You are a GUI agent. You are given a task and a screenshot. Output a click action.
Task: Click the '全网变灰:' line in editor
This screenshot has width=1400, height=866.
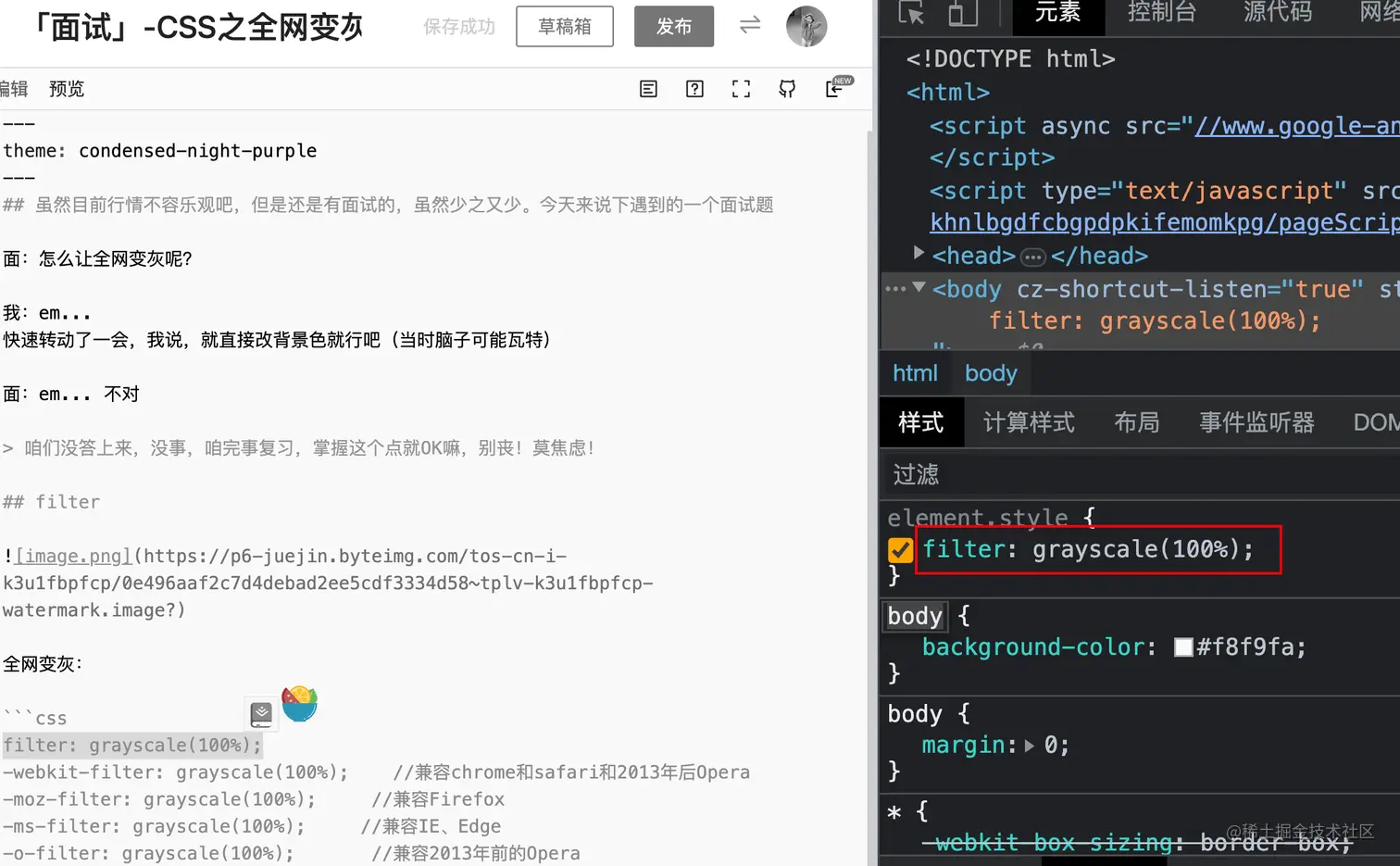click(x=43, y=664)
